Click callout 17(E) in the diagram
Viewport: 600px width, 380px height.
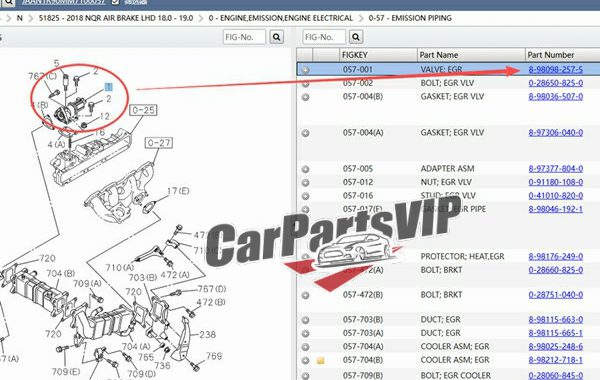[178, 191]
